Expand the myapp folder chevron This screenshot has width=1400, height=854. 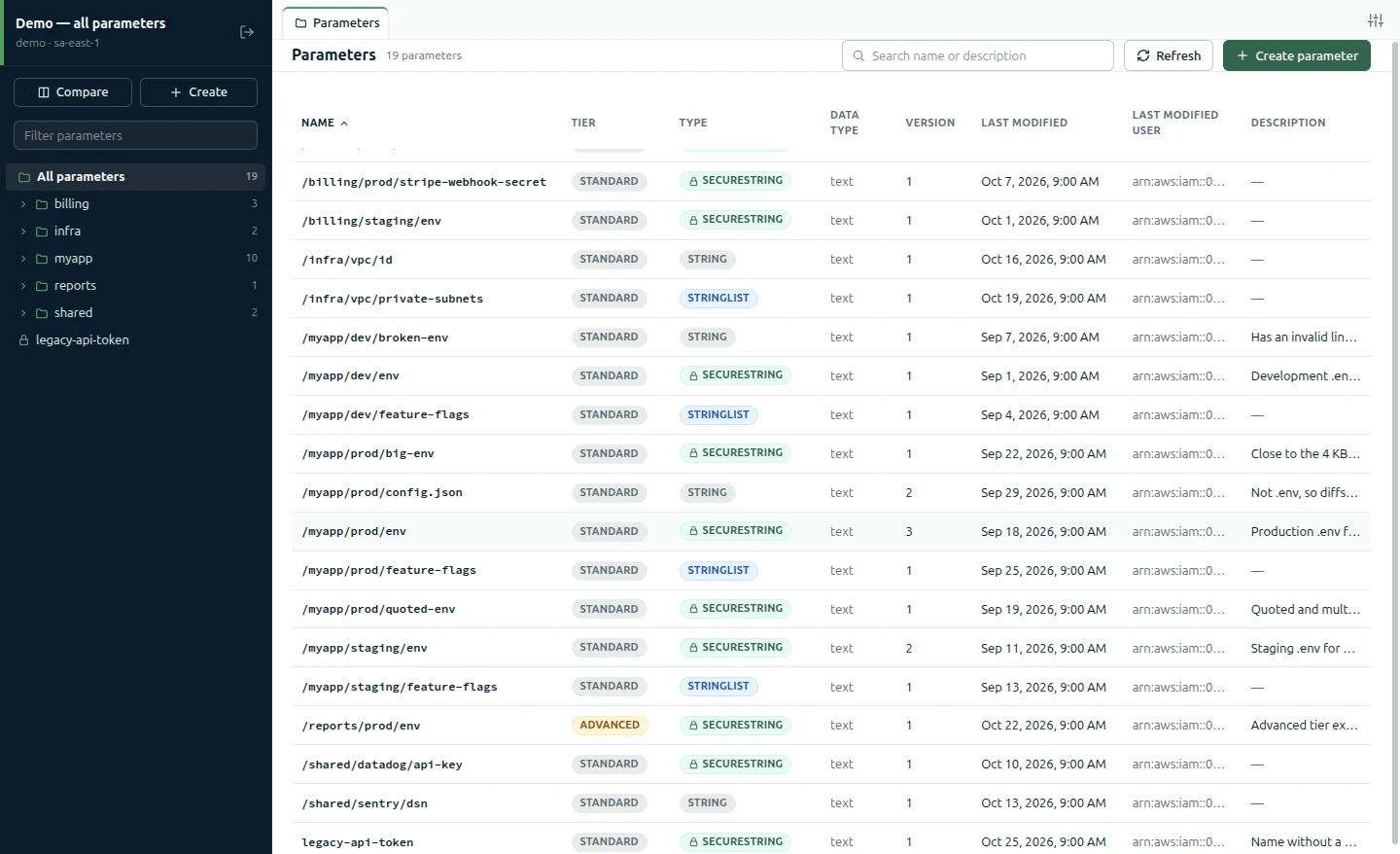click(23, 259)
